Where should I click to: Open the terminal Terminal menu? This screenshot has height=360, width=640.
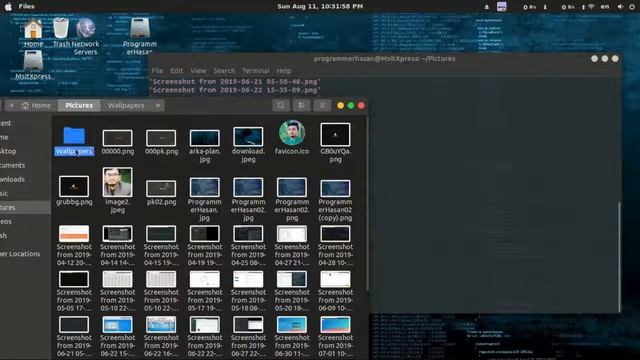coord(256,71)
